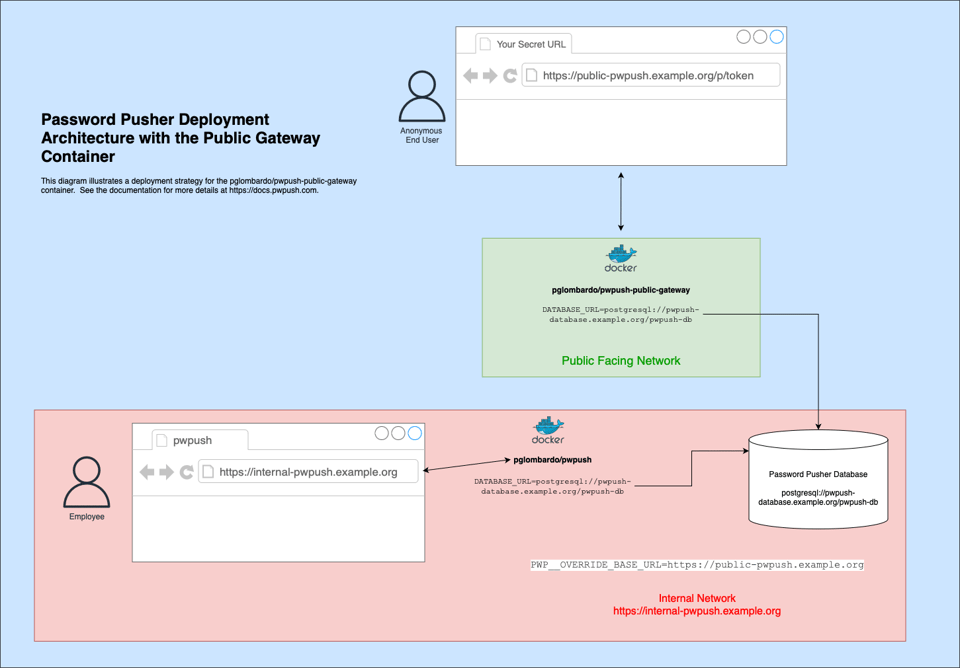The width and height of the screenshot is (960, 668).
Task: Click the forward arrow in the pwpush browser
Action: point(167,472)
